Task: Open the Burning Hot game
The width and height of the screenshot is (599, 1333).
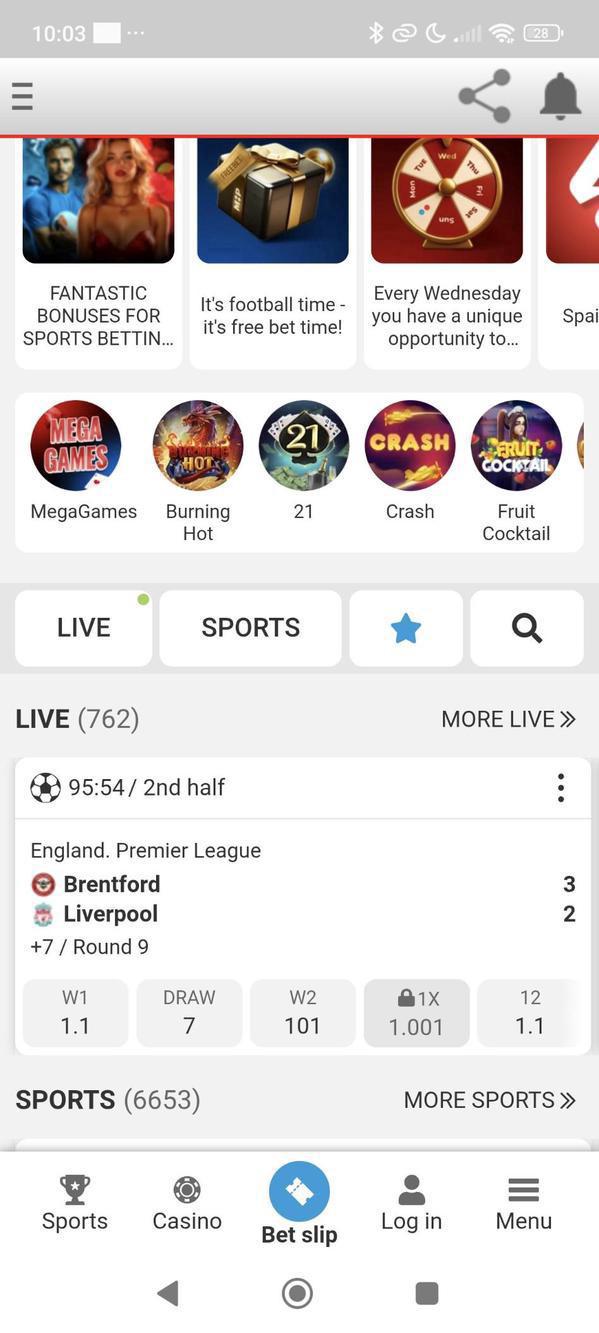Action: coord(197,446)
